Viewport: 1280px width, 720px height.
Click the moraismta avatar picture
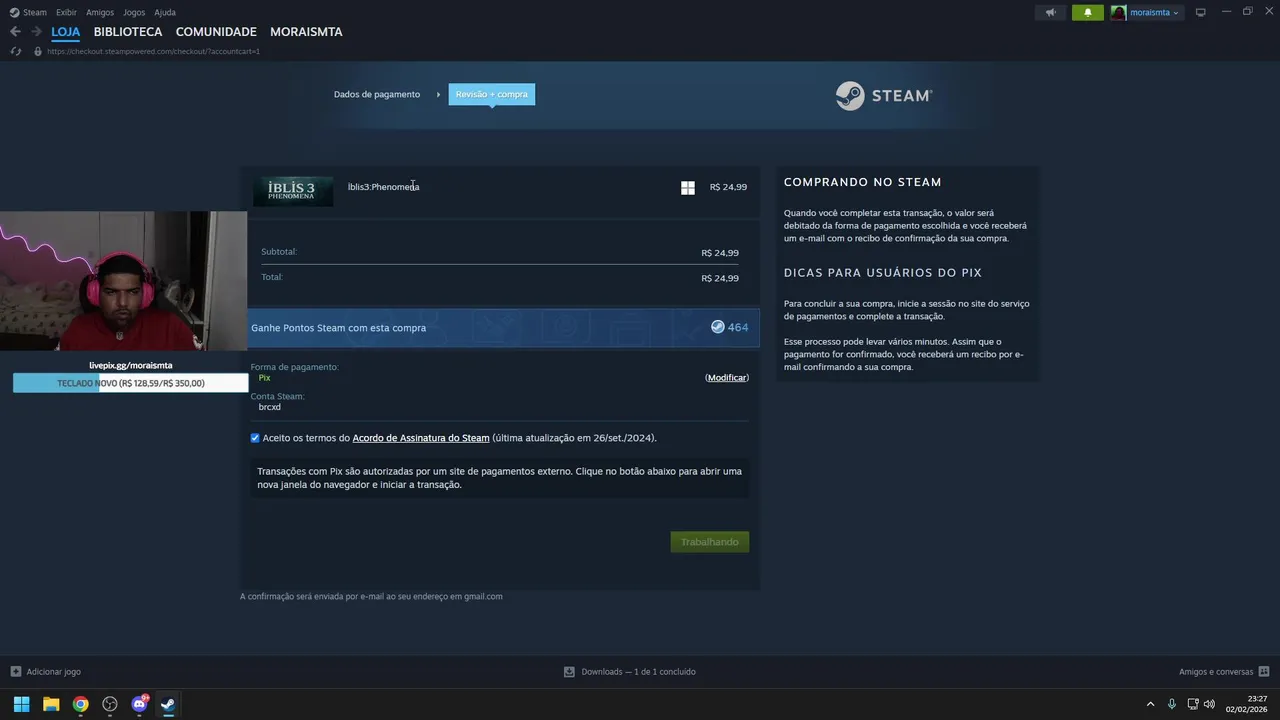[x=1118, y=12]
